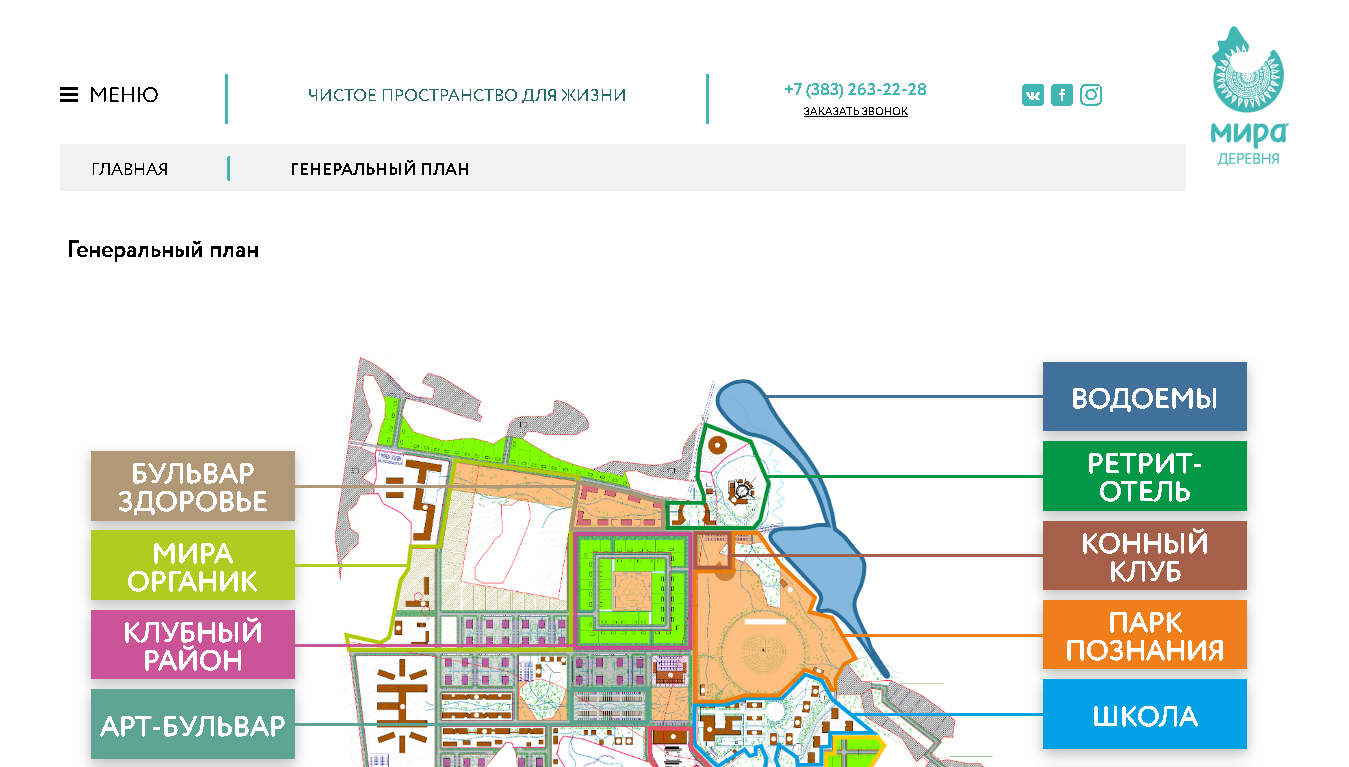Select the МИРА ОРГАНИК map label
1349x767 pixels.
[193, 566]
